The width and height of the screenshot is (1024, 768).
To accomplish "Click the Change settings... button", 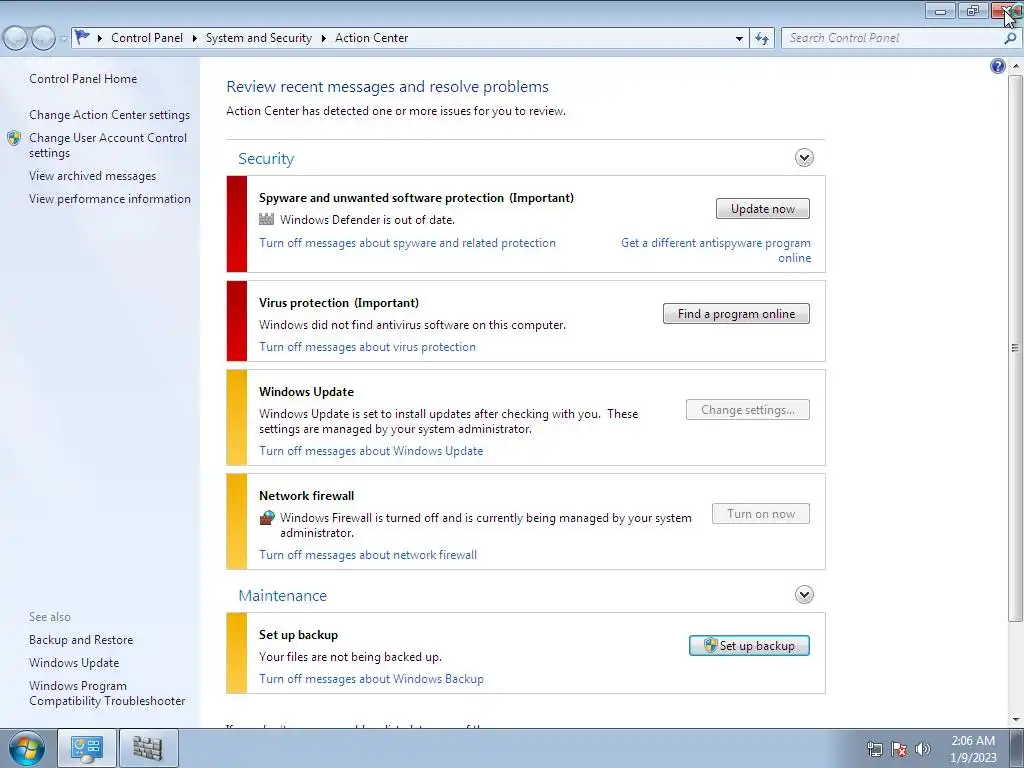I will click(x=748, y=409).
